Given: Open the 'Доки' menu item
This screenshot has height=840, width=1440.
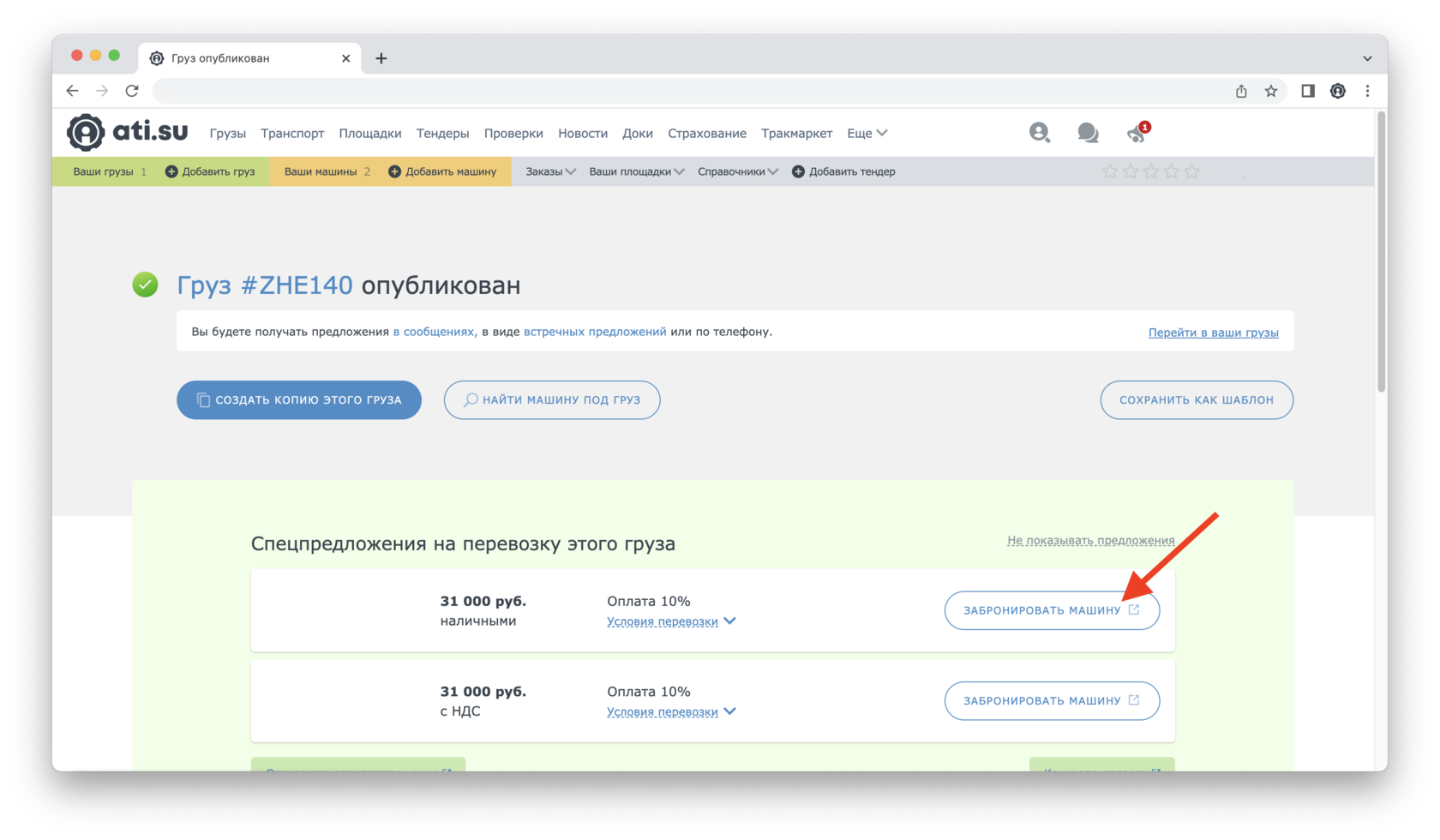Looking at the screenshot, I should point(638,133).
